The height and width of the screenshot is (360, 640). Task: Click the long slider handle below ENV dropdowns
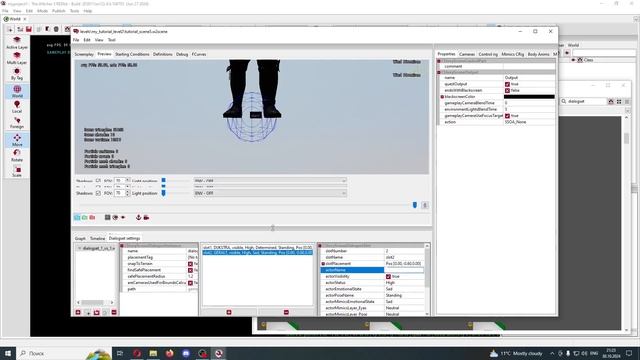[415, 205]
